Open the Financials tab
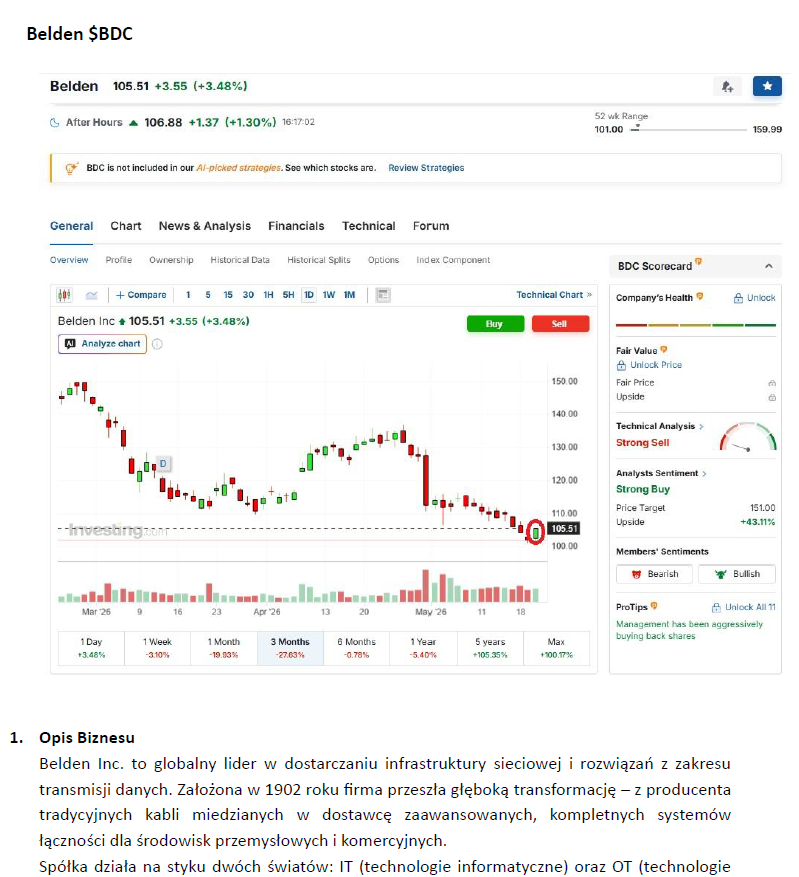Screen dimensions: 799x877 click(x=296, y=226)
